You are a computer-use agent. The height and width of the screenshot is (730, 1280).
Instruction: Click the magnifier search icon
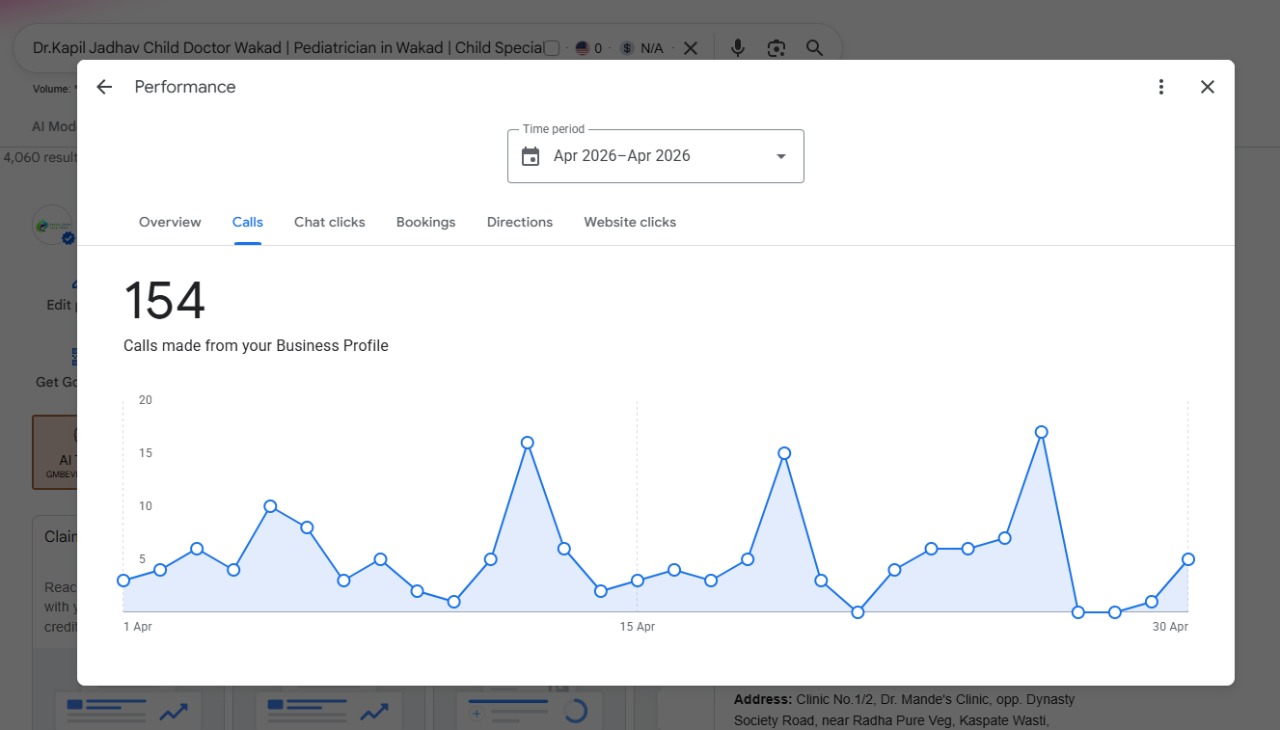[814, 48]
